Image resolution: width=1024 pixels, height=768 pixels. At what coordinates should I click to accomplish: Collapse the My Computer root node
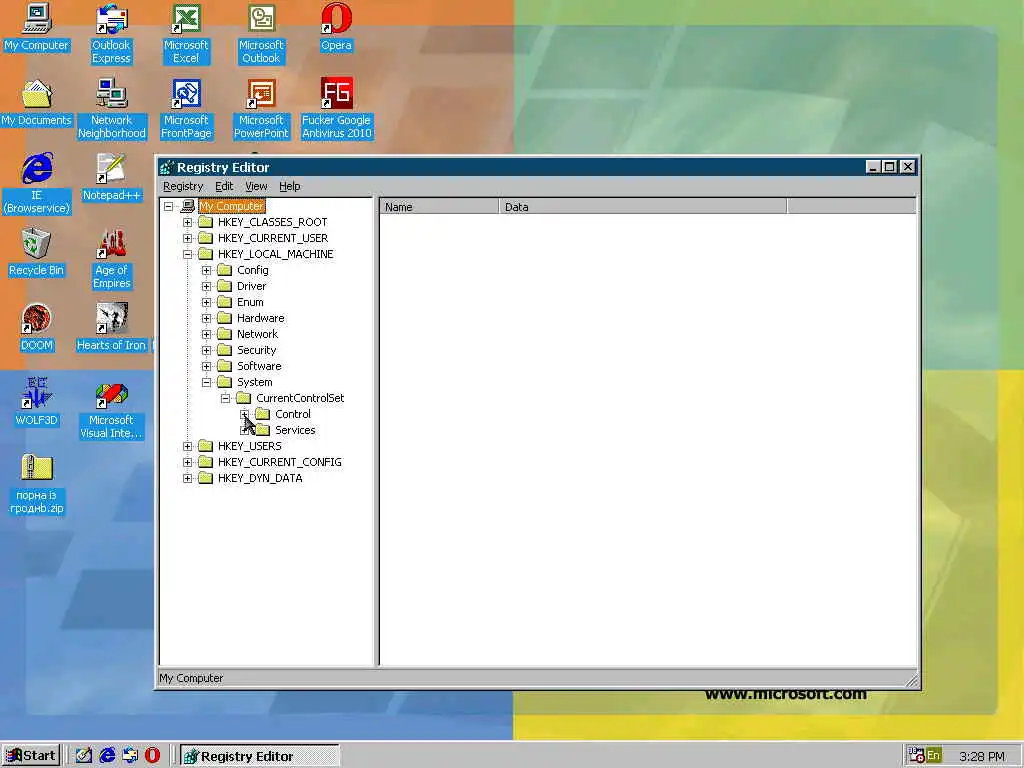(x=168, y=206)
